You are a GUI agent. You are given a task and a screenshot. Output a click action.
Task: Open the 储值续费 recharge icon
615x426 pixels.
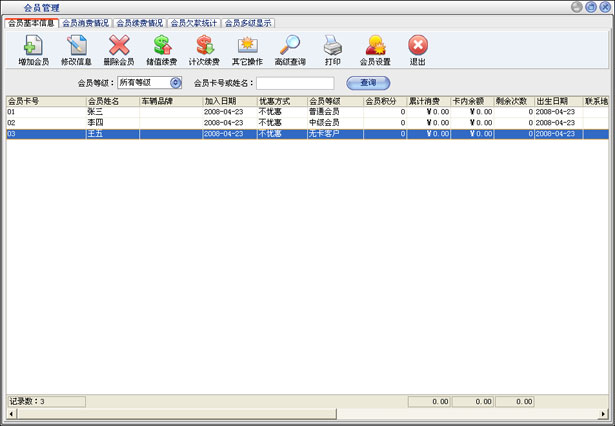pos(162,49)
